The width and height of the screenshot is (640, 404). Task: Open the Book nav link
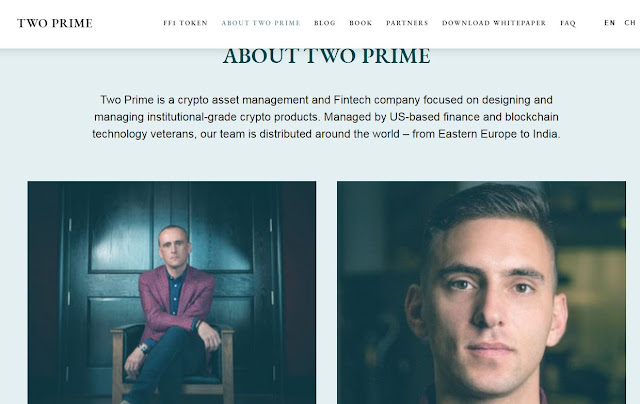[x=361, y=23]
